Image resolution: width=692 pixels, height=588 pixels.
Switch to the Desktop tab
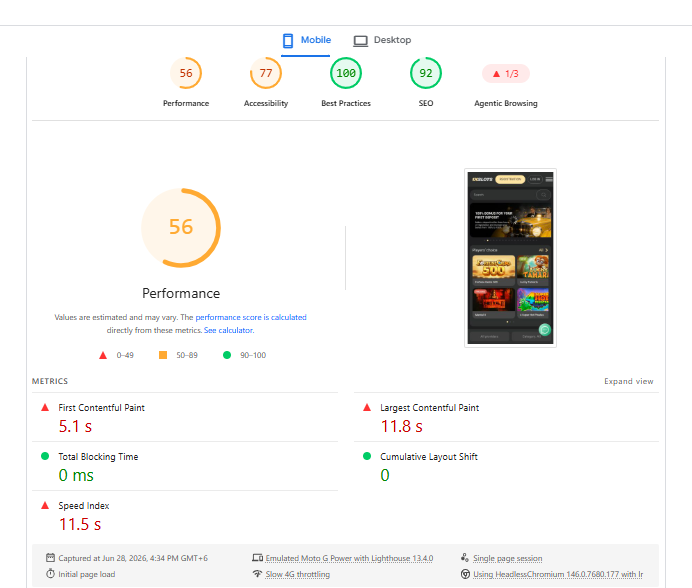click(x=382, y=40)
